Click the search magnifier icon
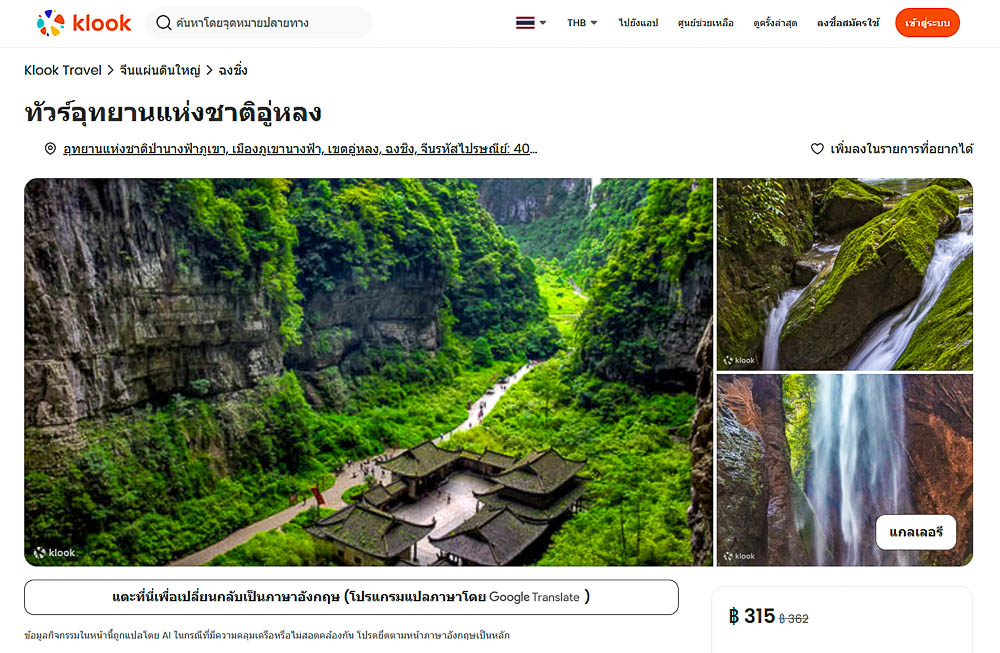 163,23
